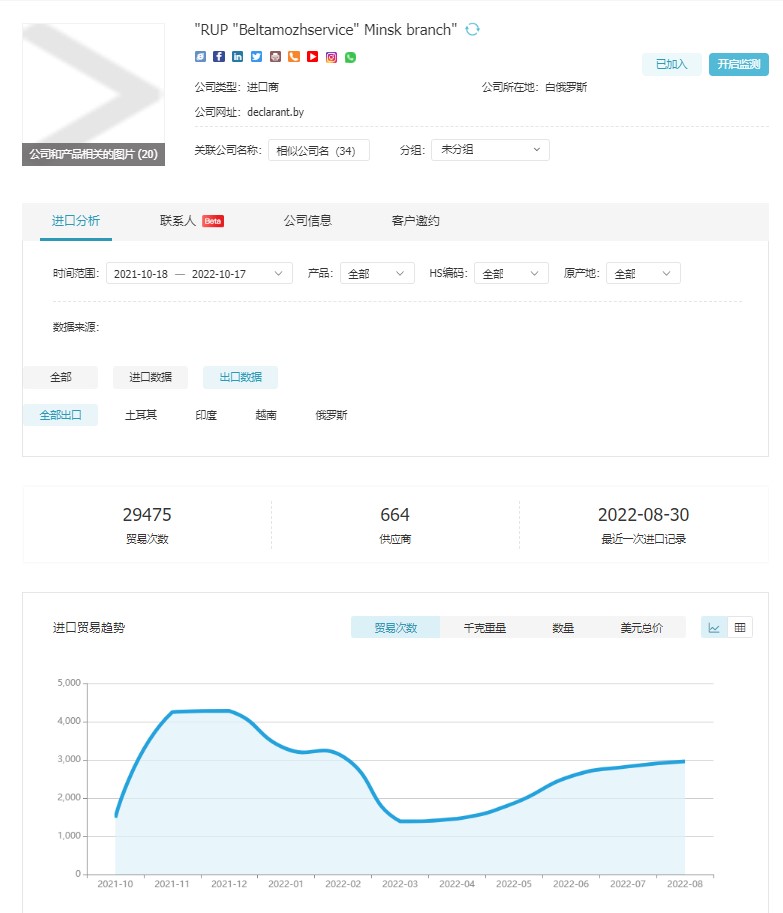Switch to the 客户邀约 tab
Screen dimensions: 783x913
tap(416, 221)
